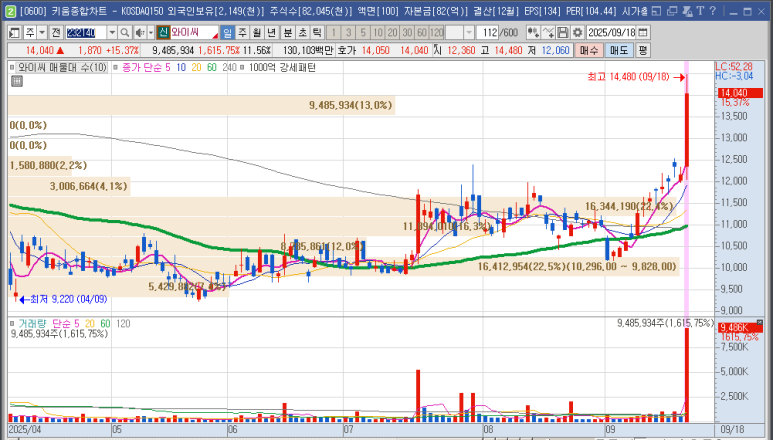
Task: Click the line chart conversion icon
Action: point(548,32)
